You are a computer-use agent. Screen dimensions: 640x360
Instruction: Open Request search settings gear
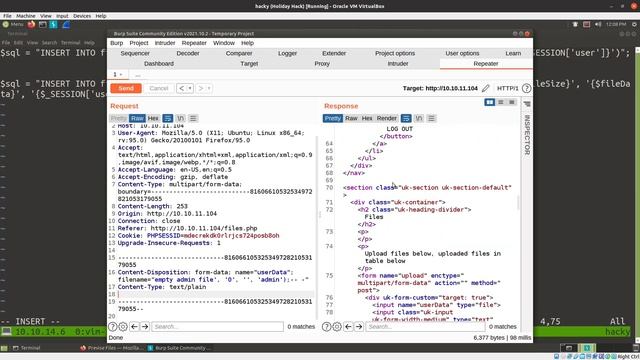point(123,327)
